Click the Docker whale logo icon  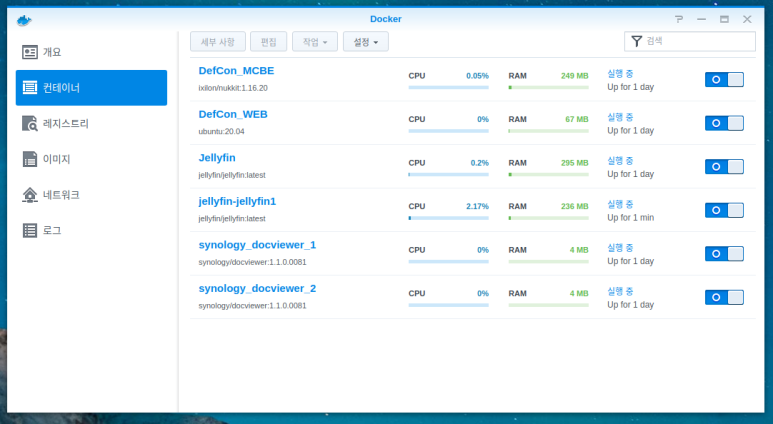click(x=24, y=20)
